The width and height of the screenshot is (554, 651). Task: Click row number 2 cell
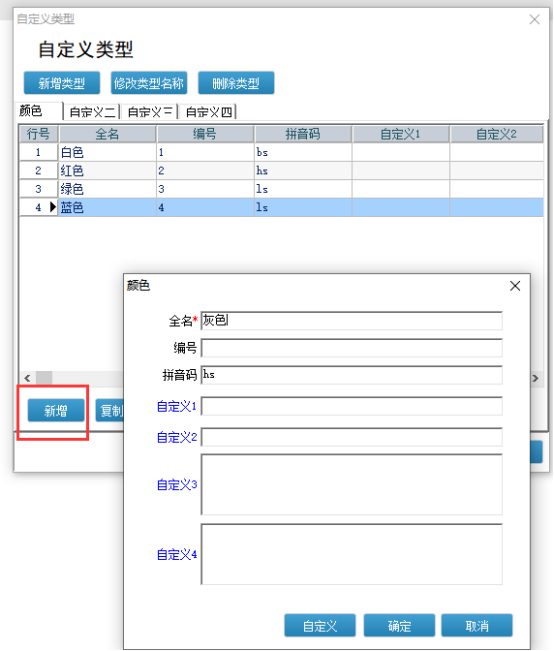tap(38, 171)
